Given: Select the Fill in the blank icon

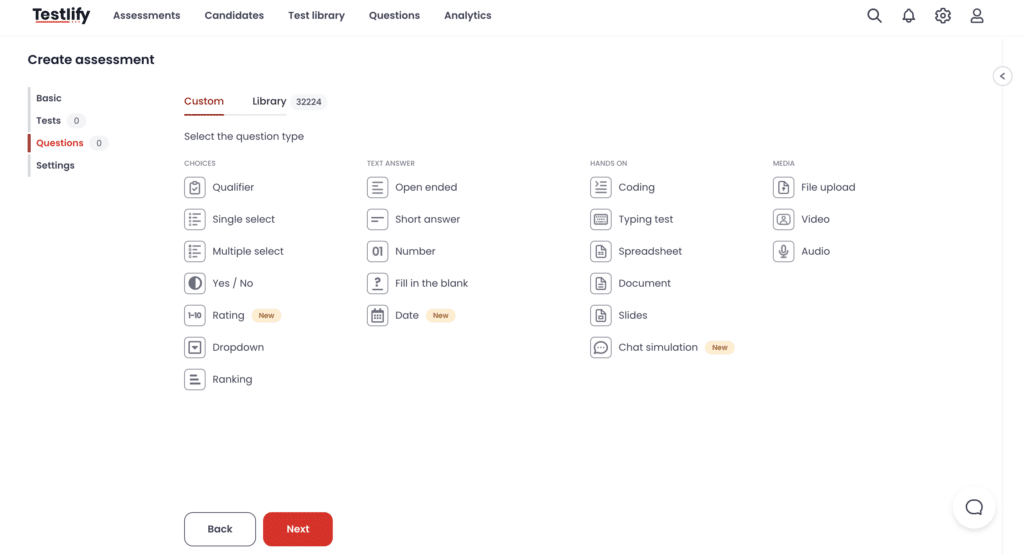Looking at the screenshot, I should point(377,283).
